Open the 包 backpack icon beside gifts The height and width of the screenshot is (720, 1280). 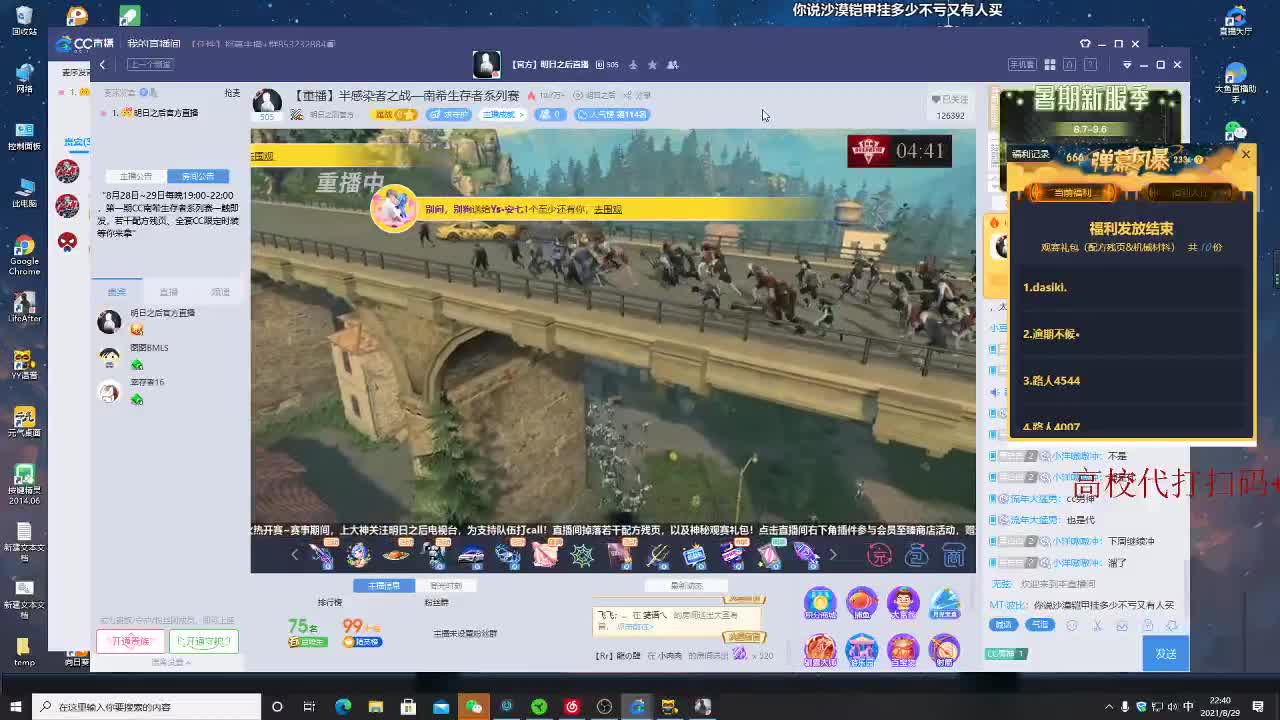(x=916, y=555)
